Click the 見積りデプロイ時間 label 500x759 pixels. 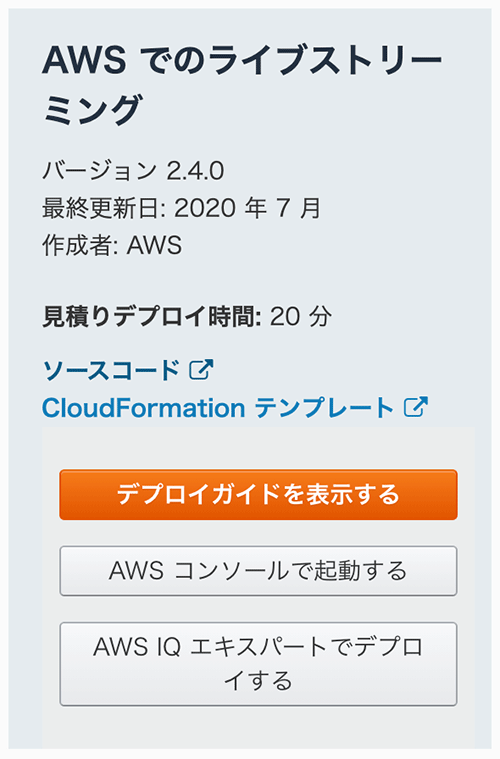(x=152, y=317)
